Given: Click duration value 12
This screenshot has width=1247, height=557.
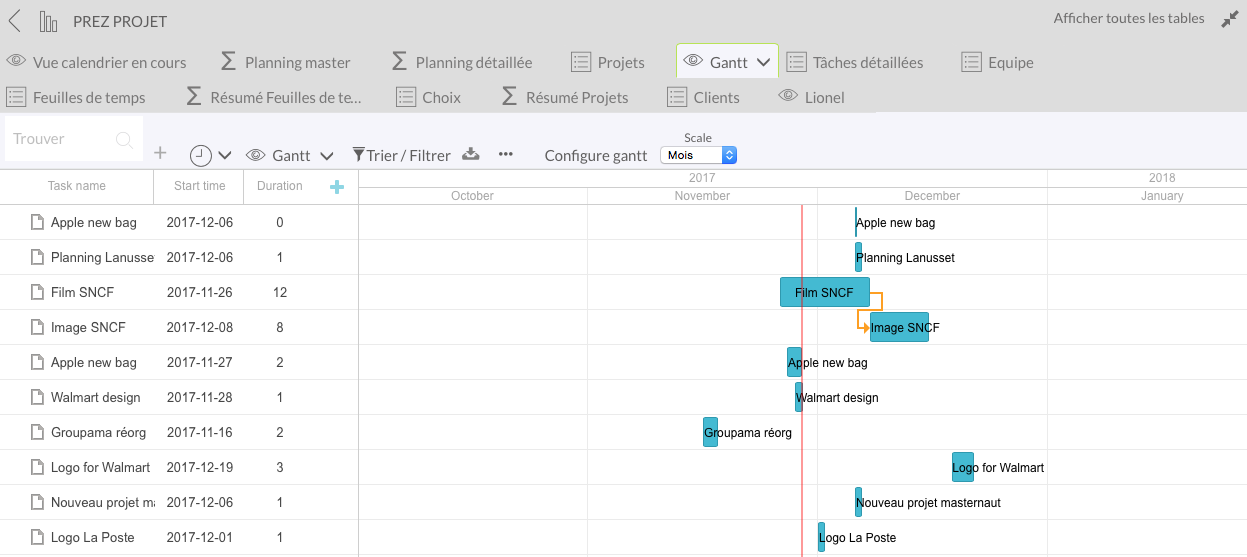Looking at the screenshot, I should point(280,292).
